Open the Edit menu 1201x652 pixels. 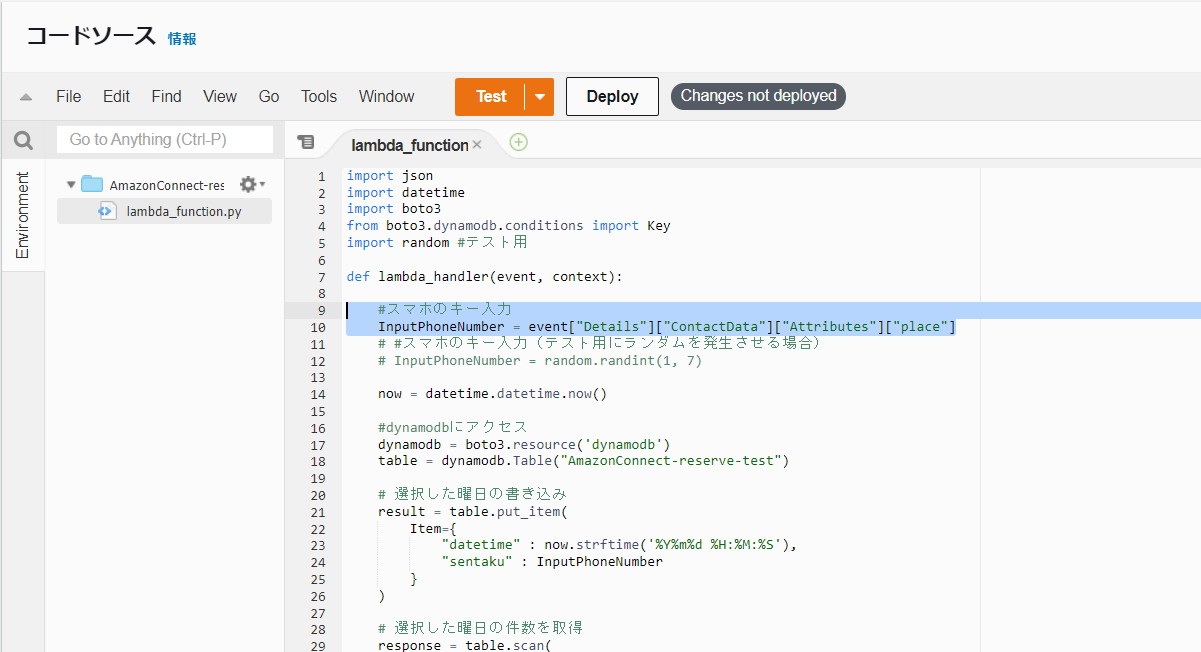(x=116, y=96)
